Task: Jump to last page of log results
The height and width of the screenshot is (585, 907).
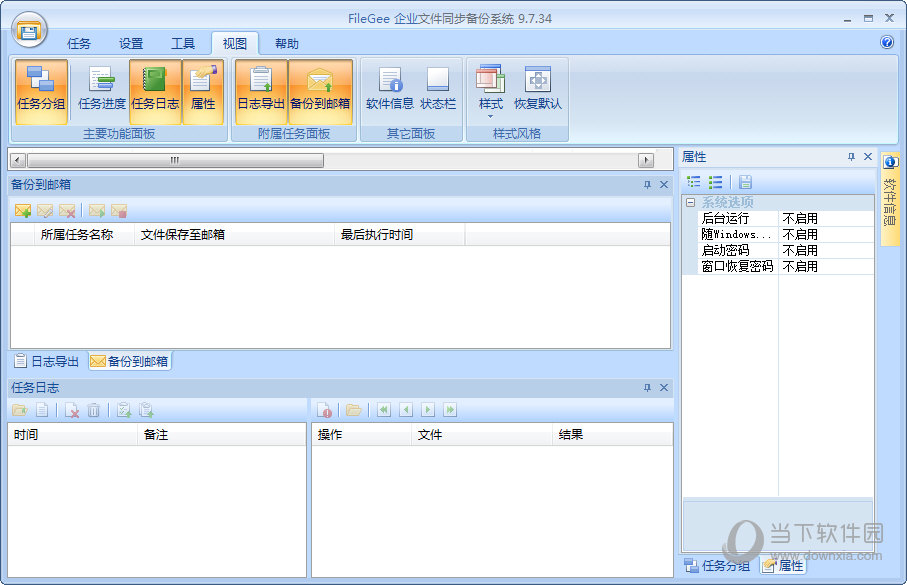Action: pyautogui.click(x=450, y=410)
